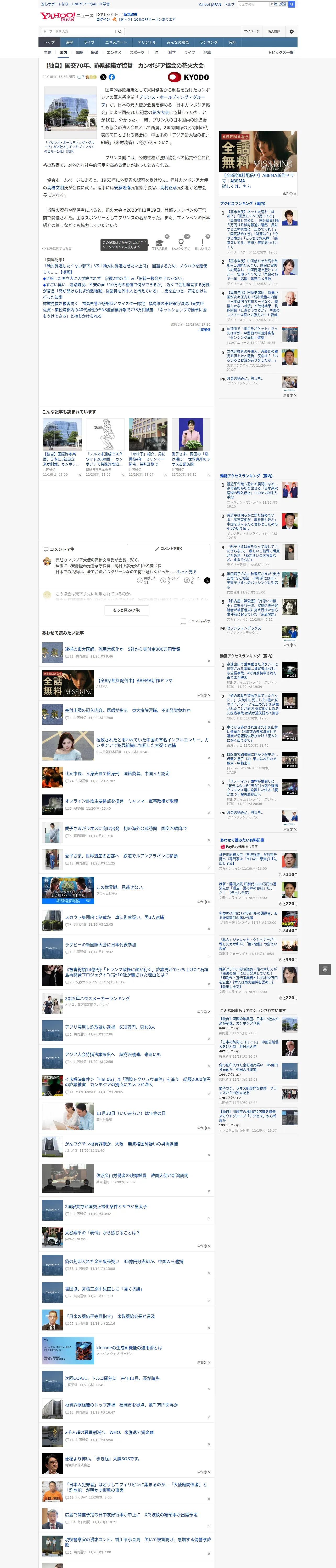Click the うーん reaction on the comment
This screenshot has height=1568, width=336.
click(x=192, y=581)
